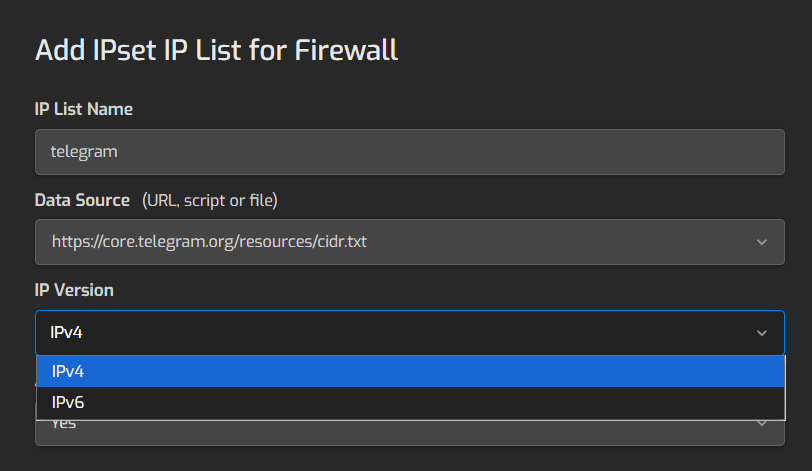Viewport: 812px width, 471px height.
Task: Click the Data Source dropdown chevron arrow
Action: click(761, 242)
